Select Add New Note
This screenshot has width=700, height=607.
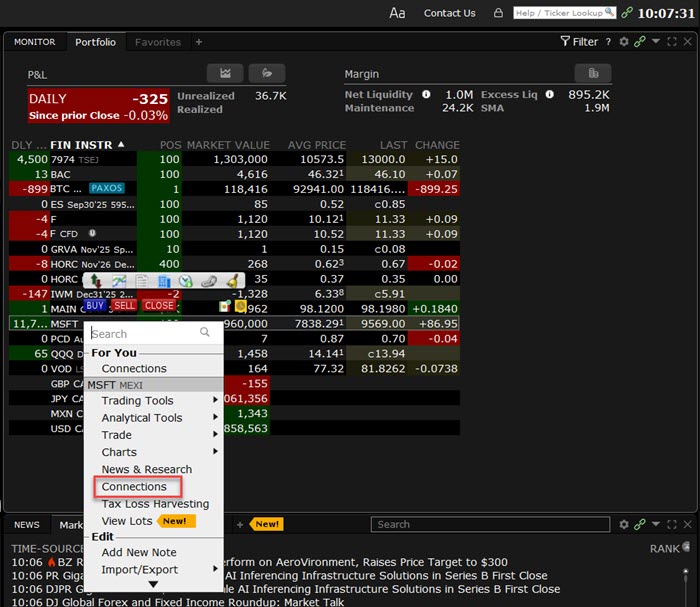139,552
